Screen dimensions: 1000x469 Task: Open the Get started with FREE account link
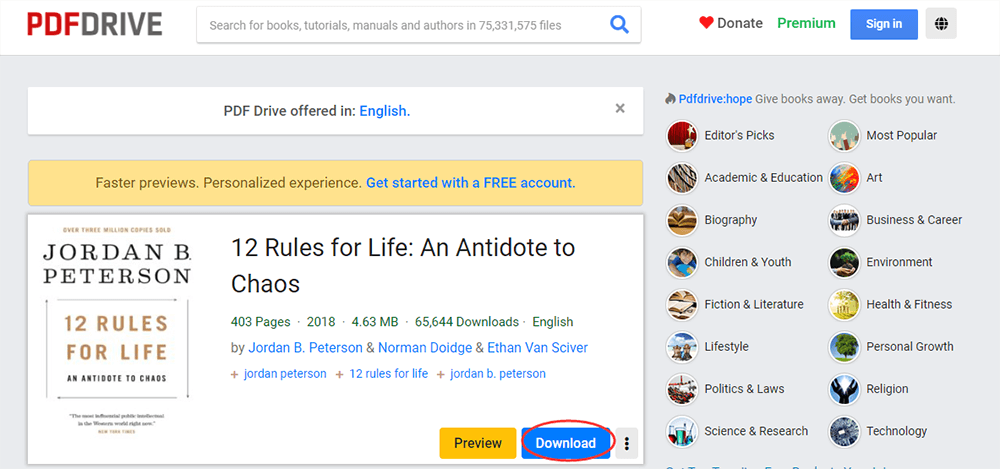(x=470, y=183)
